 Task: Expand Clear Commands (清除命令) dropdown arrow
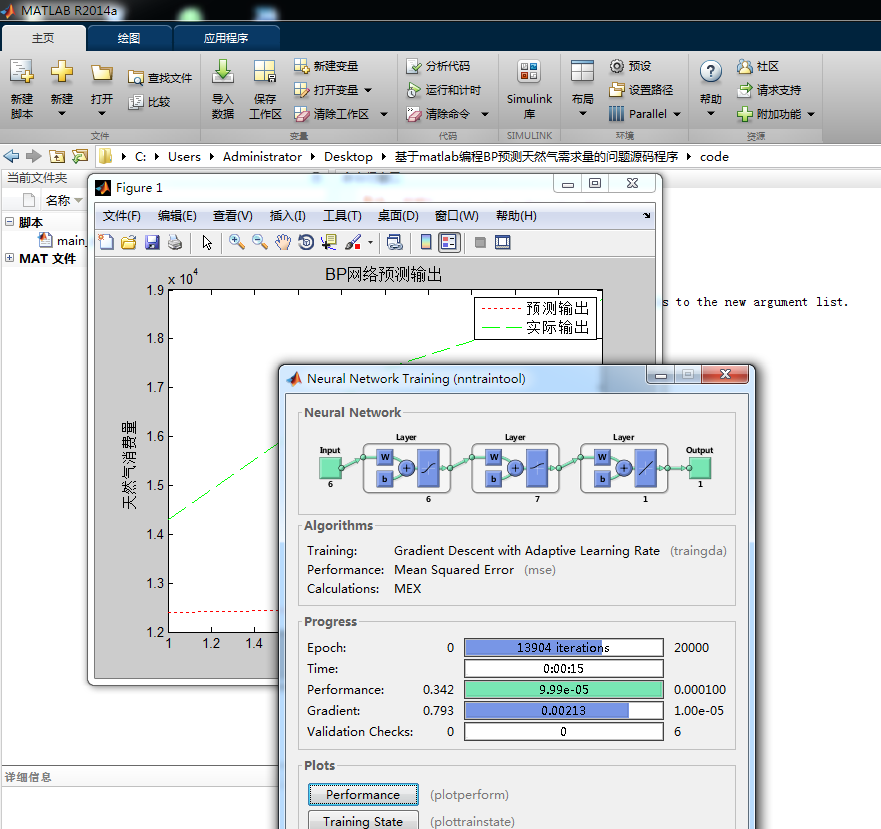coord(485,114)
